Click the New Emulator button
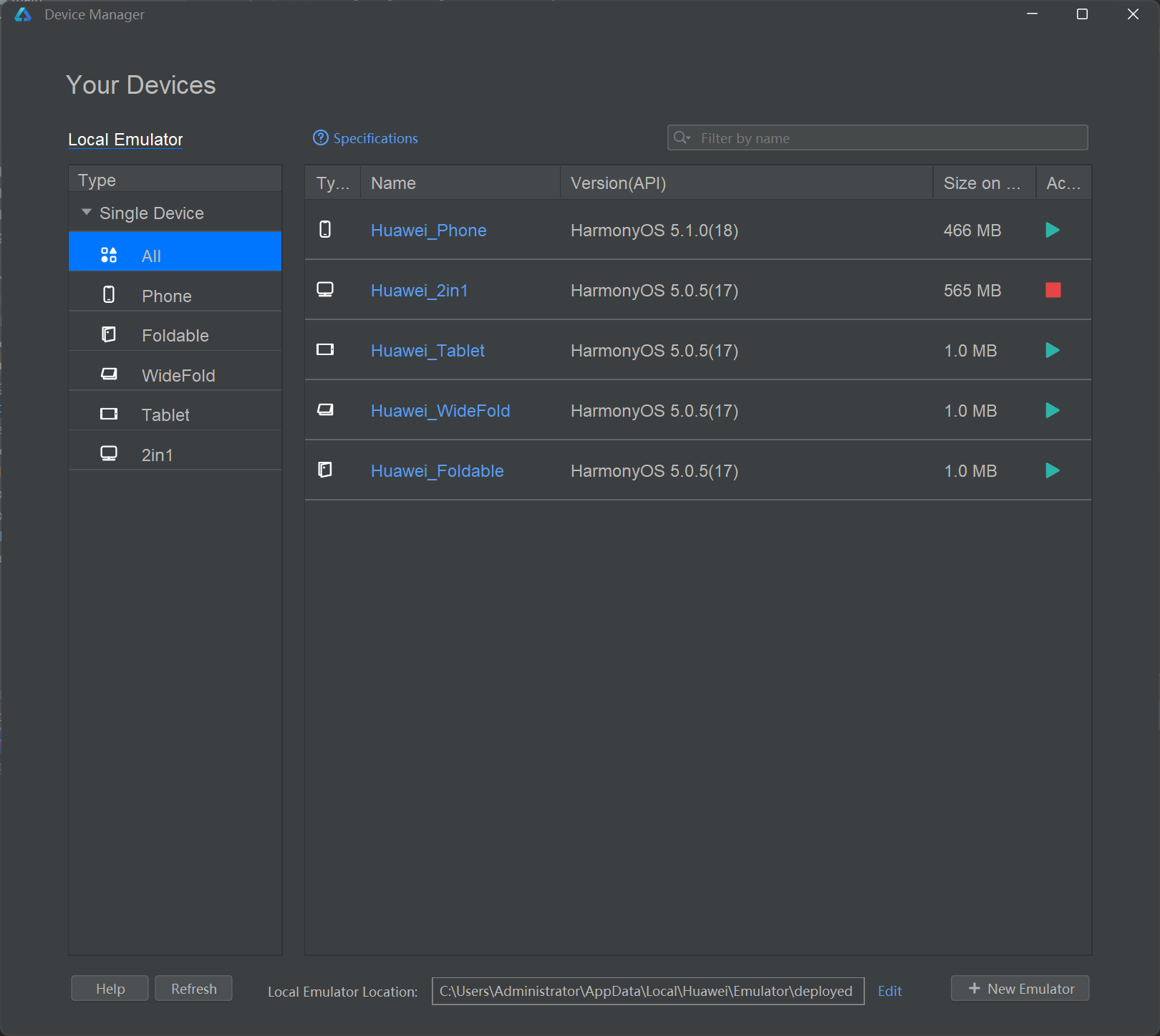Viewport: 1160px width, 1036px height. click(x=1020, y=989)
